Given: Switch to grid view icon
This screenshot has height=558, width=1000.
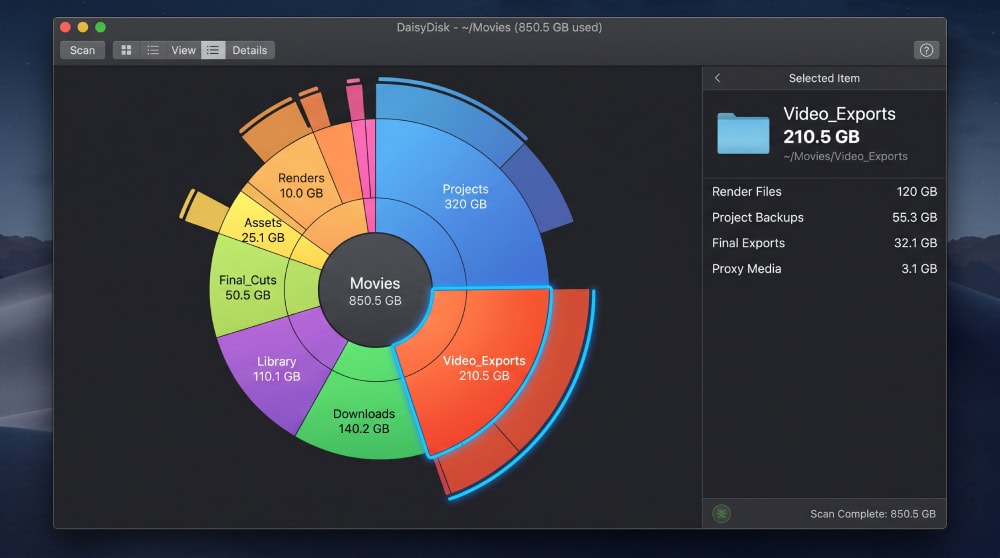Looking at the screenshot, I should click(126, 50).
